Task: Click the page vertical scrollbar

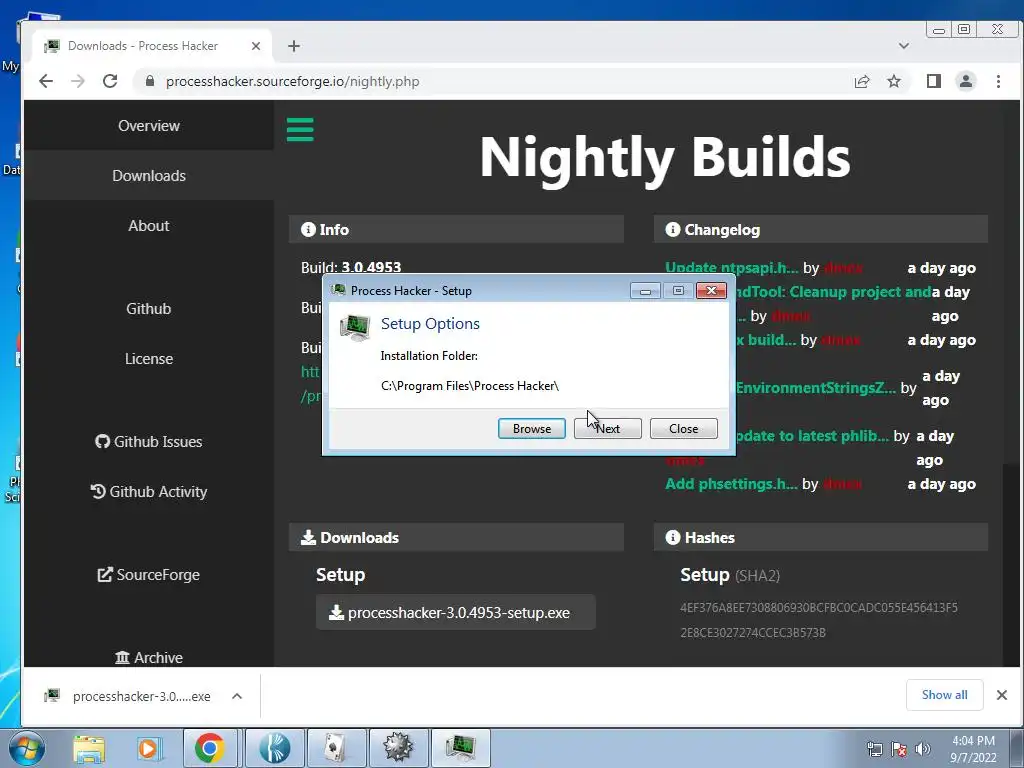Action: [x=1010, y=383]
